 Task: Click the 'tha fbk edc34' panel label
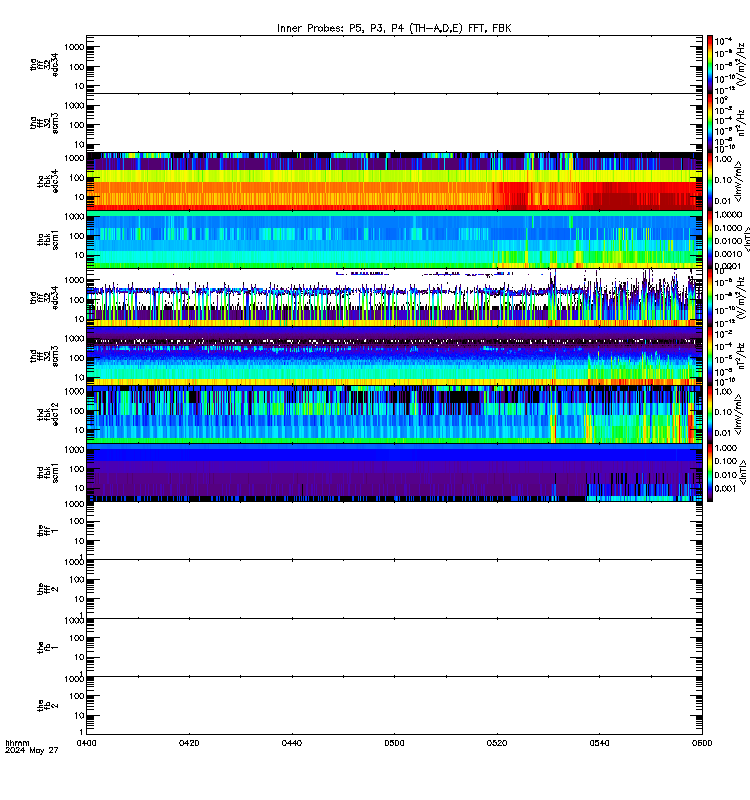[48, 181]
